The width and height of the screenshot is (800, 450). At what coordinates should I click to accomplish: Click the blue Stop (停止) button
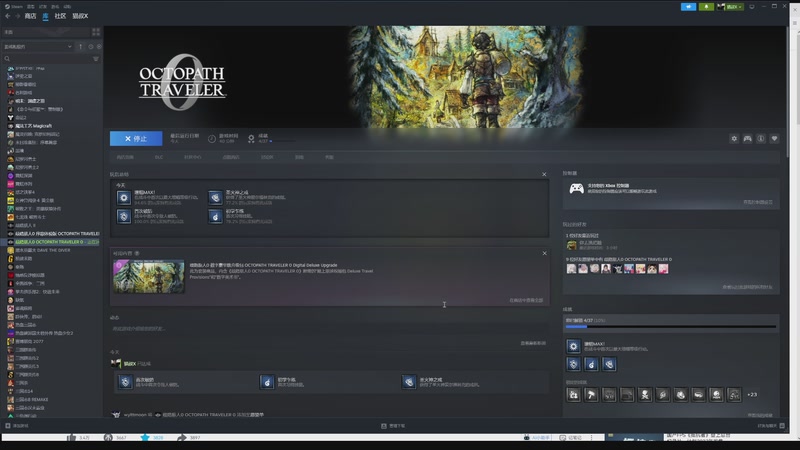(136, 138)
